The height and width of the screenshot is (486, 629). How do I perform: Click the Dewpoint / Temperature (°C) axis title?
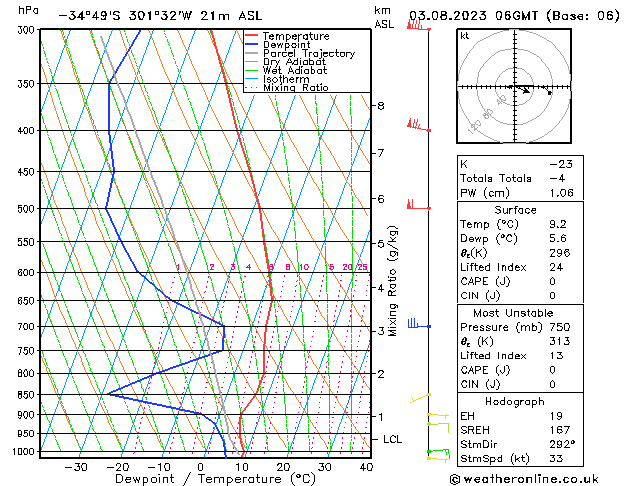[215, 479]
